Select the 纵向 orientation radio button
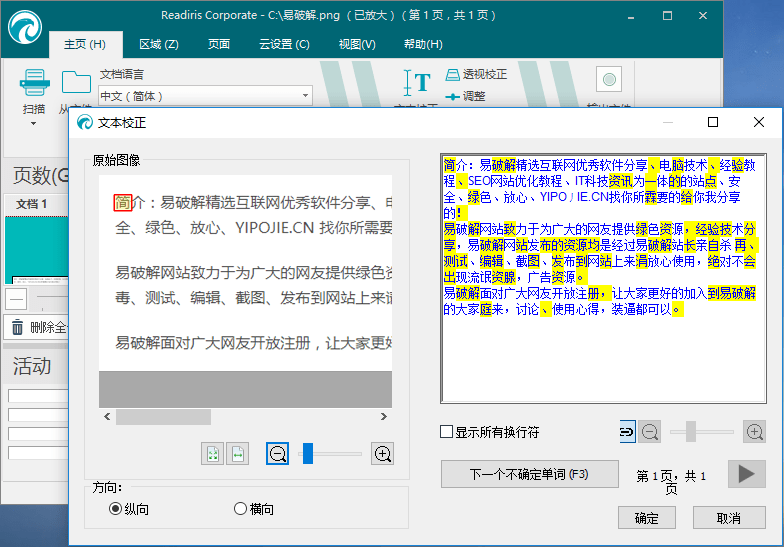Viewport: 784px width, 547px height. click(x=116, y=509)
